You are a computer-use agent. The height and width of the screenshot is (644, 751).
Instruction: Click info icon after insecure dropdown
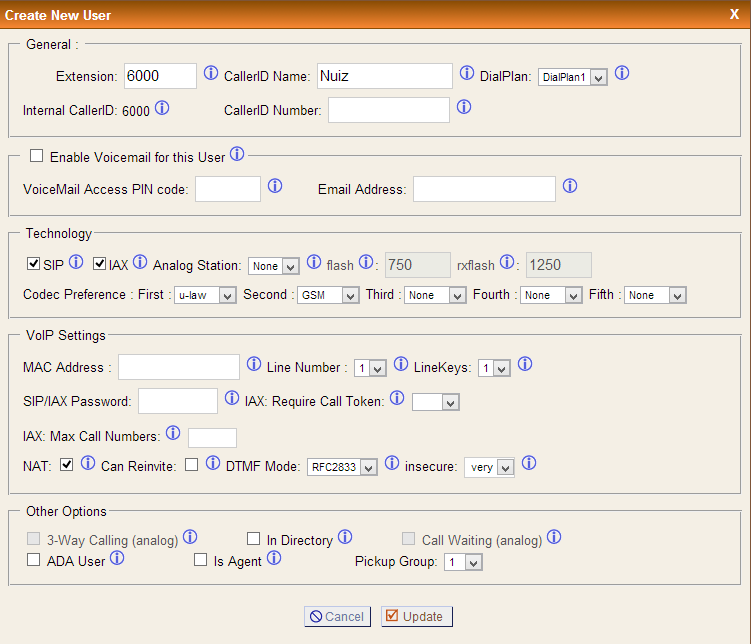coord(529,463)
